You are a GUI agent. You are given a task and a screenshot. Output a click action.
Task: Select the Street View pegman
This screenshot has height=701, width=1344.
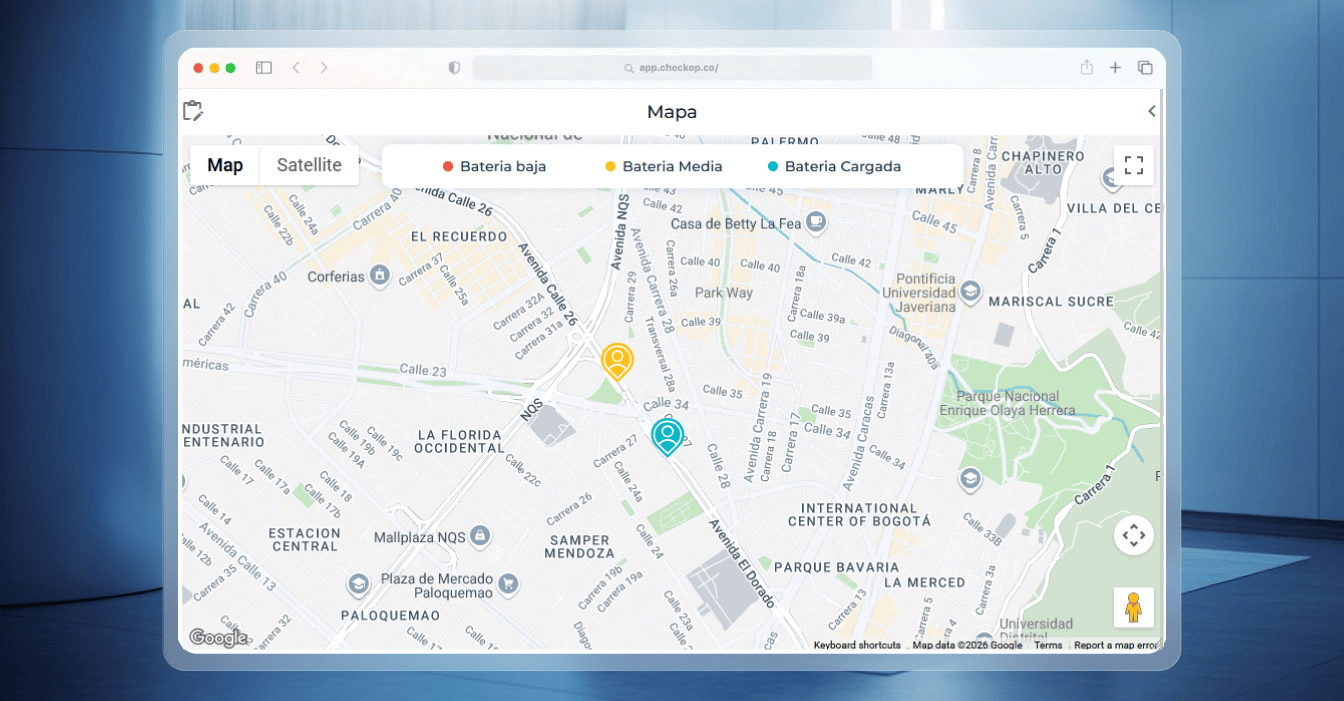tap(1134, 607)
